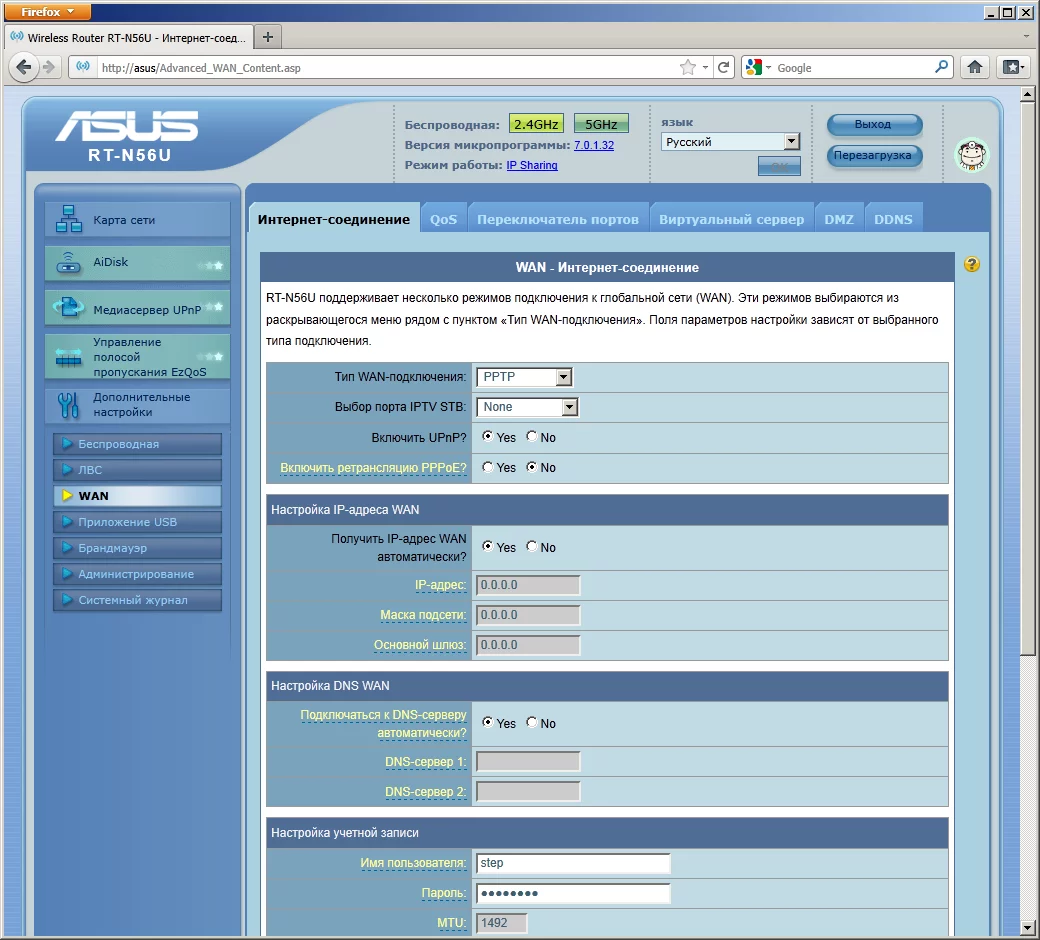
Task: Select No for automatic DNS server
Action: (x=532, y=722)
